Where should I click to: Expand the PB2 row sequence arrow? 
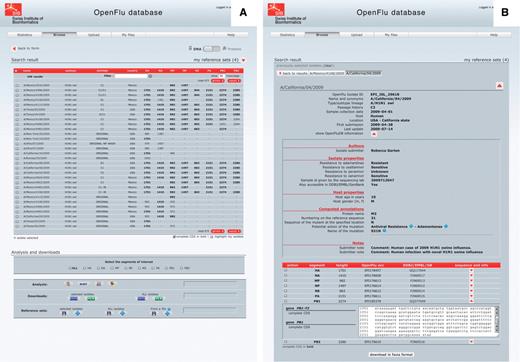(471, 342)
